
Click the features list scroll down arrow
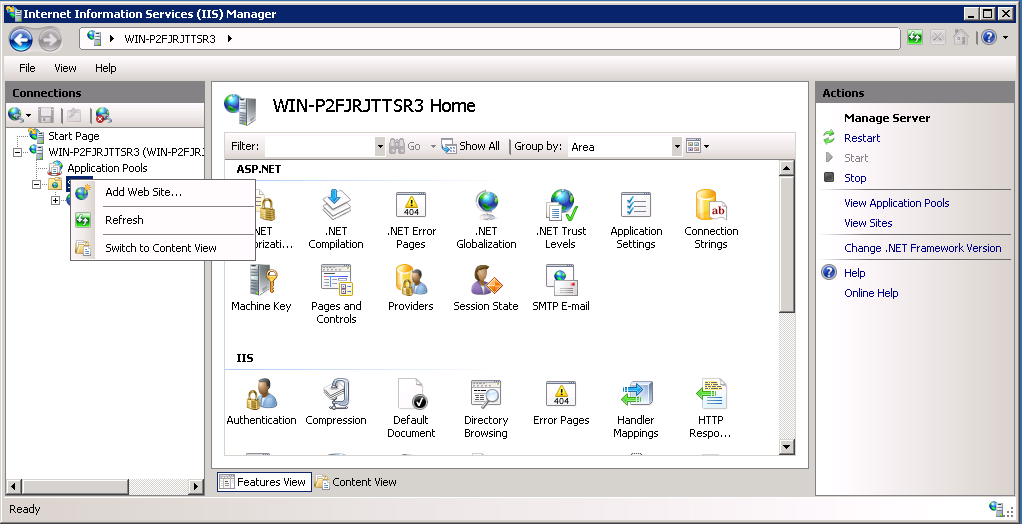coord(787,446)
